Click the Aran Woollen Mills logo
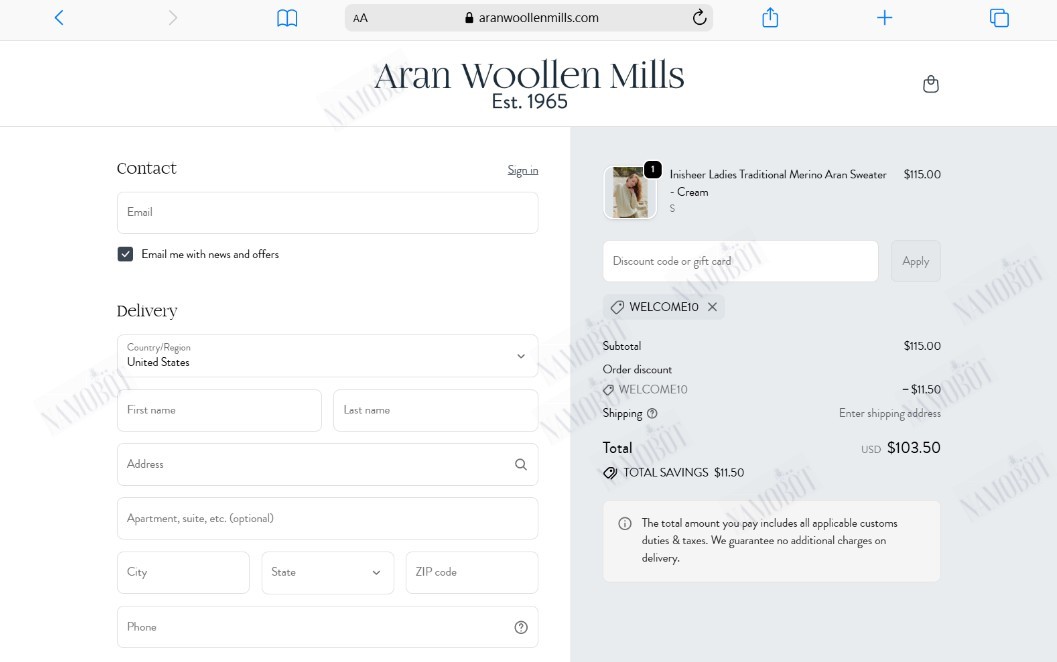 (529, 84)
